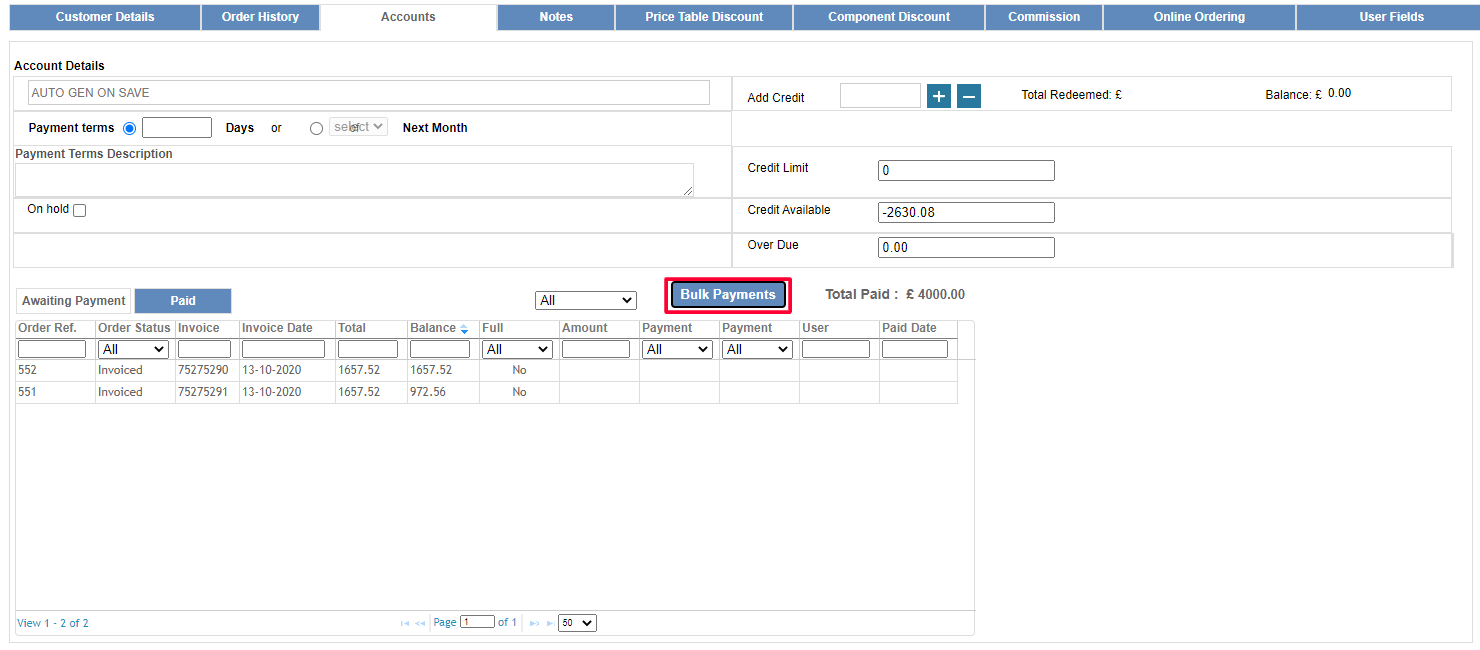The image size is (1480, 650).
Task: Jump to last page using pagination icon
Action: pyautogui.click(x=549, y=622)
